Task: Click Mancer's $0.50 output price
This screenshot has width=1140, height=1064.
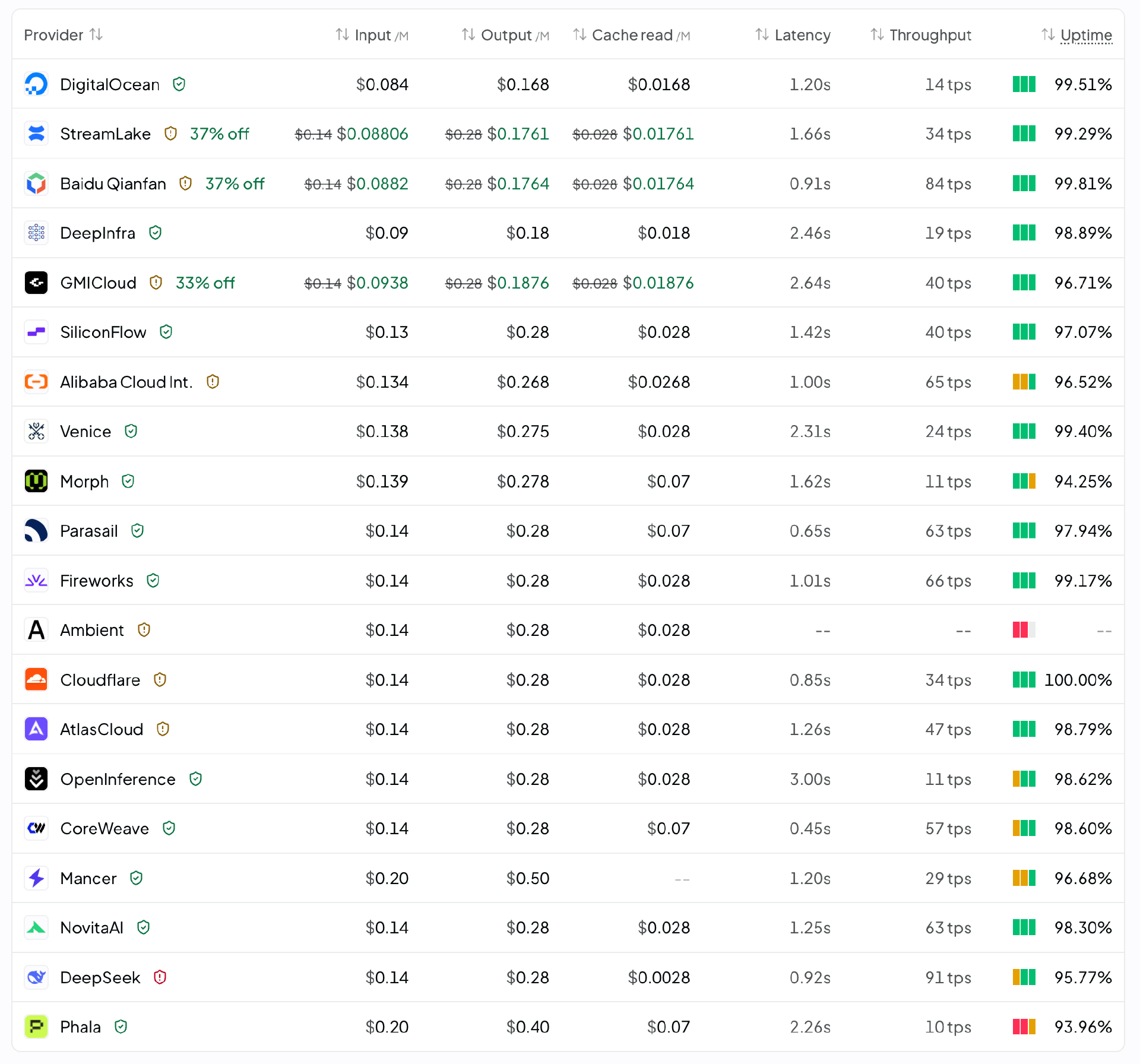Action: tap(528, 878)
